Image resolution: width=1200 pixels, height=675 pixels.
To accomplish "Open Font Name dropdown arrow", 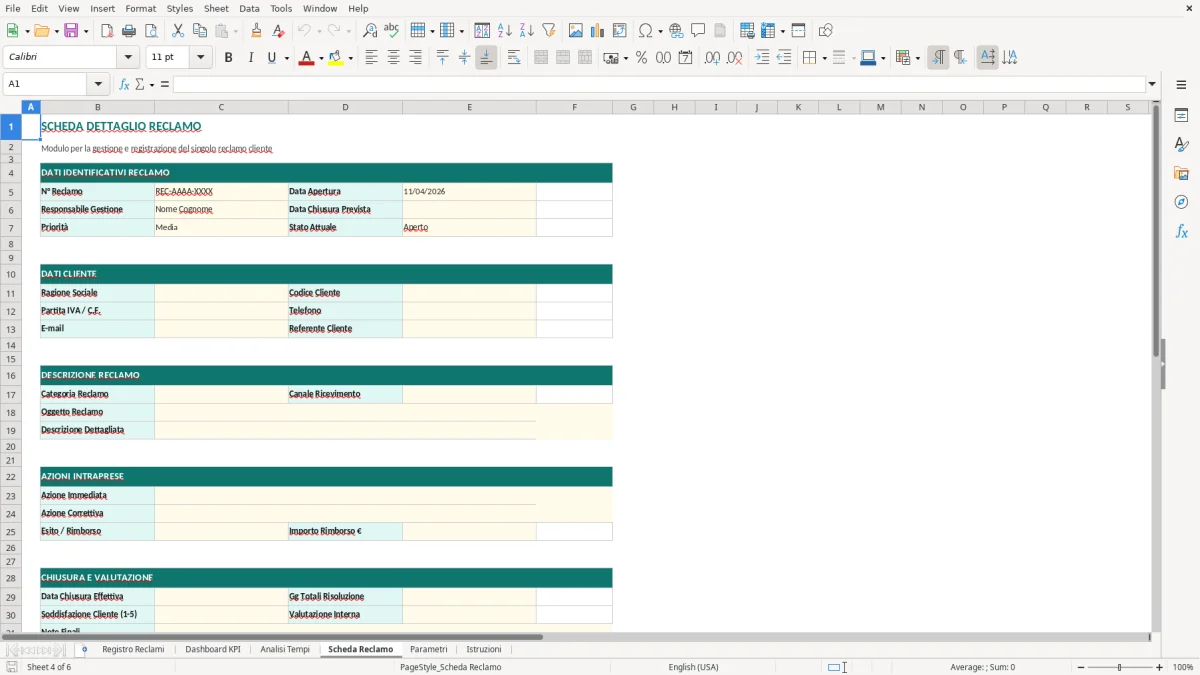I will 128,58.
